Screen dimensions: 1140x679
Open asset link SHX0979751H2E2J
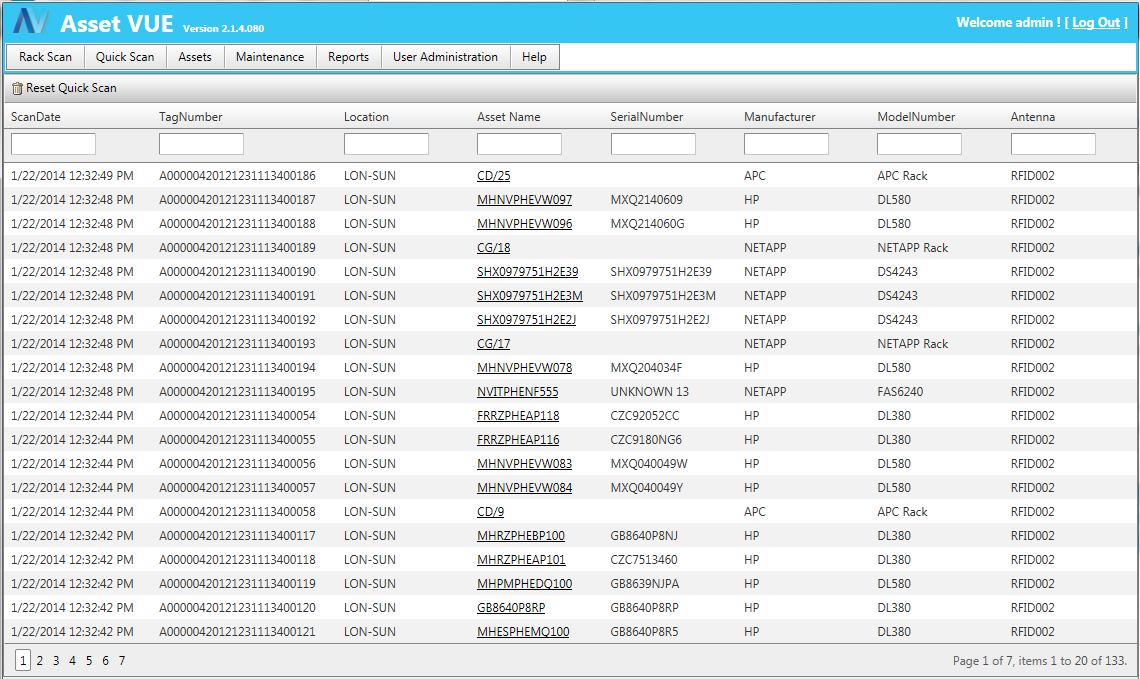coord(526,320)
